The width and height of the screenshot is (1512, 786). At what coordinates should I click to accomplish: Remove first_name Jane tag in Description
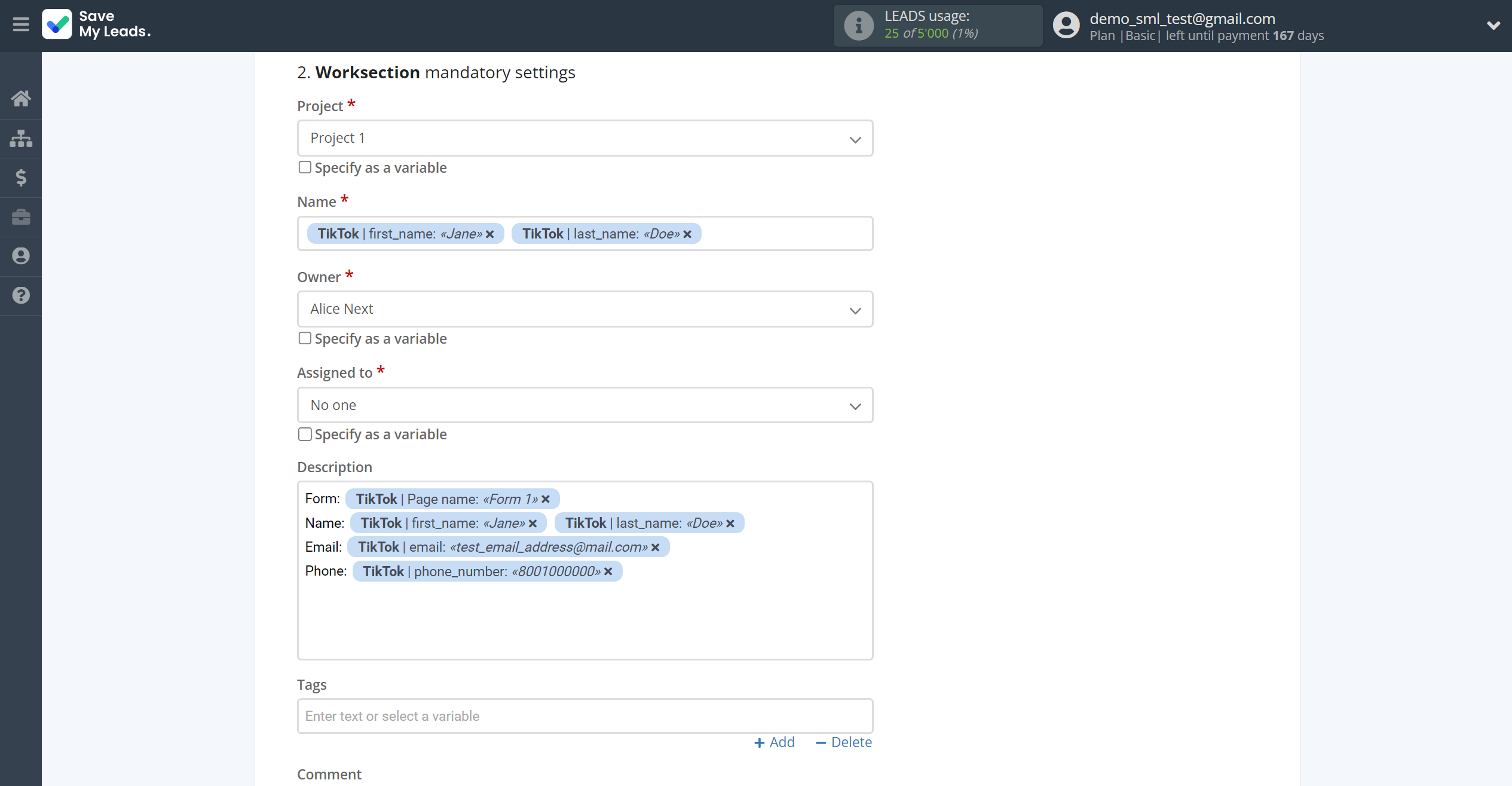click(533, 524)
